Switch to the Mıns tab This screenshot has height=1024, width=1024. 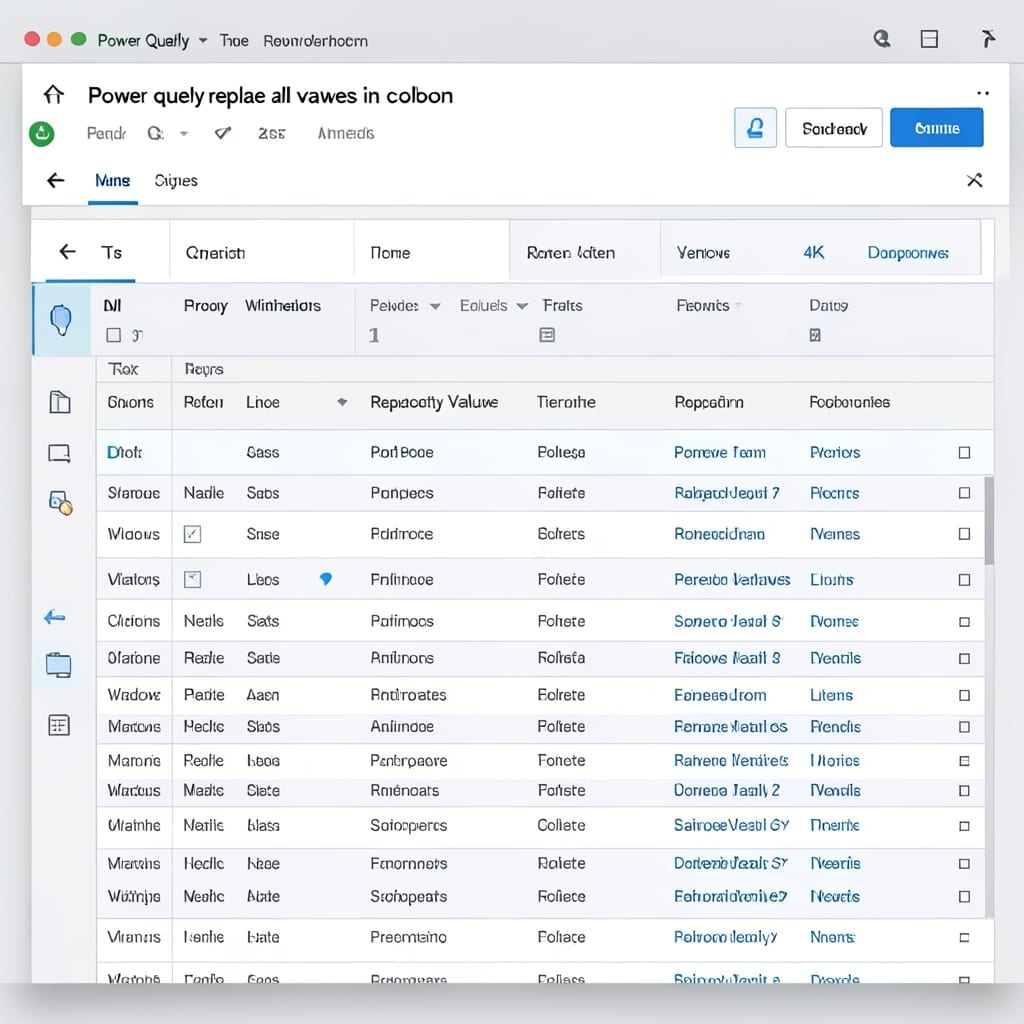tap(112, 180)
